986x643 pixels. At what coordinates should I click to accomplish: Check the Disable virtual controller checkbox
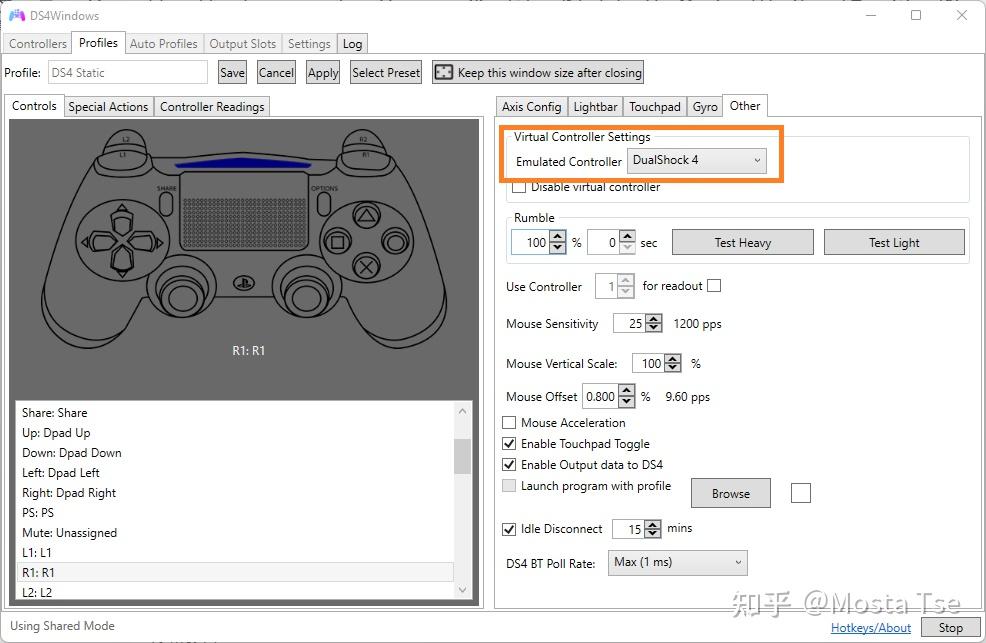(x=517, y=187)
